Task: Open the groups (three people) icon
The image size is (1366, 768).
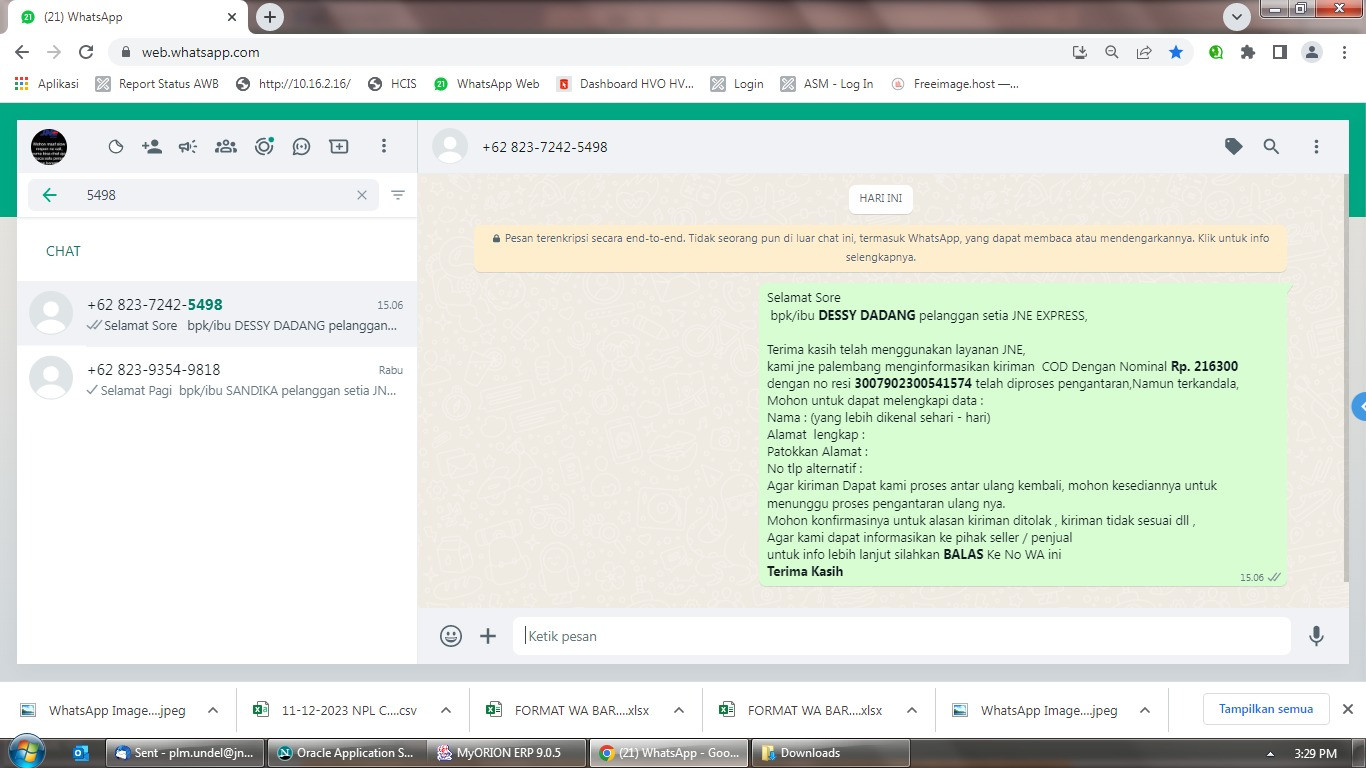Action: pos(226,147)
